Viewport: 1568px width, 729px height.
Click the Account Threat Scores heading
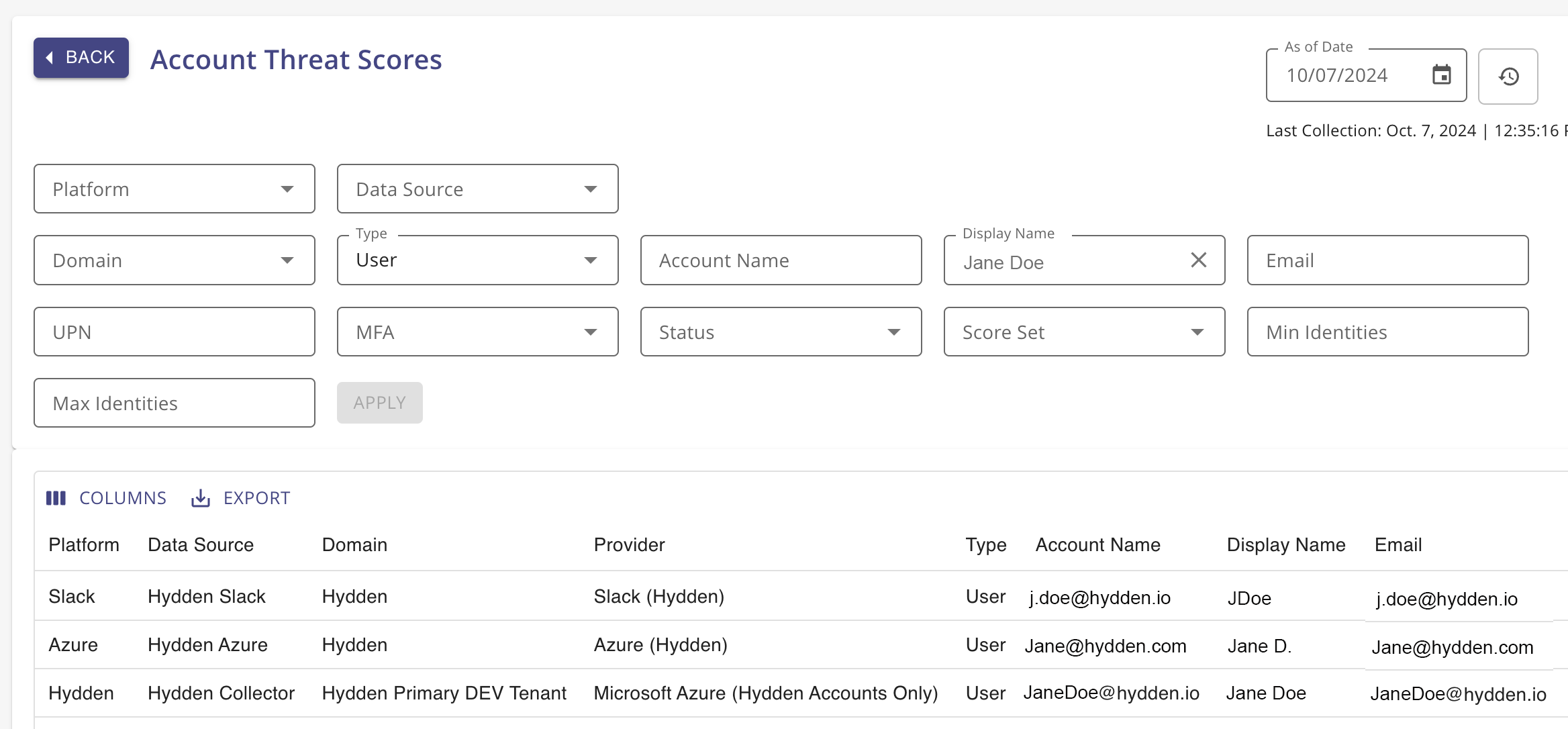point(296,59)
